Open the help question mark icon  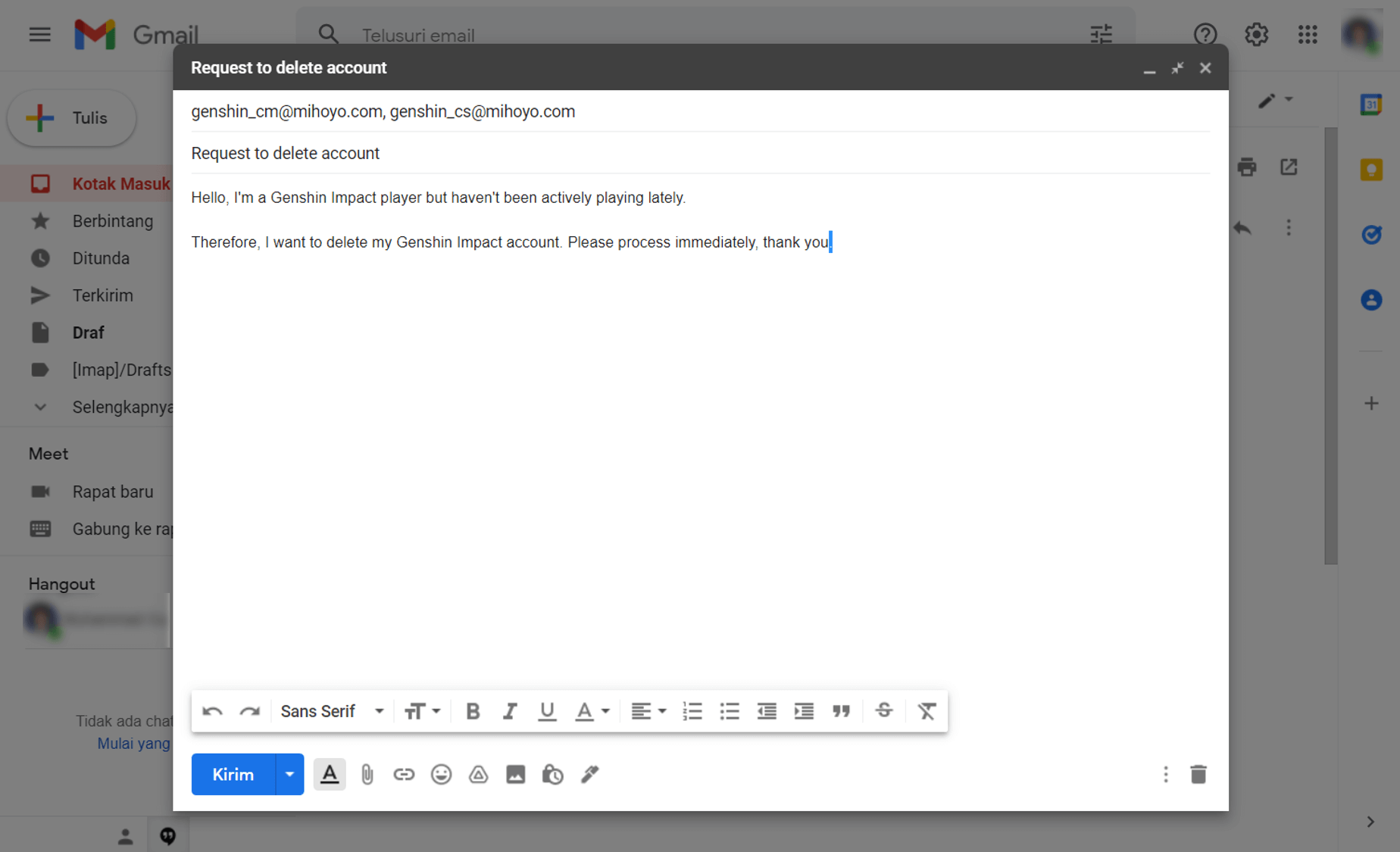point(1205,34)
